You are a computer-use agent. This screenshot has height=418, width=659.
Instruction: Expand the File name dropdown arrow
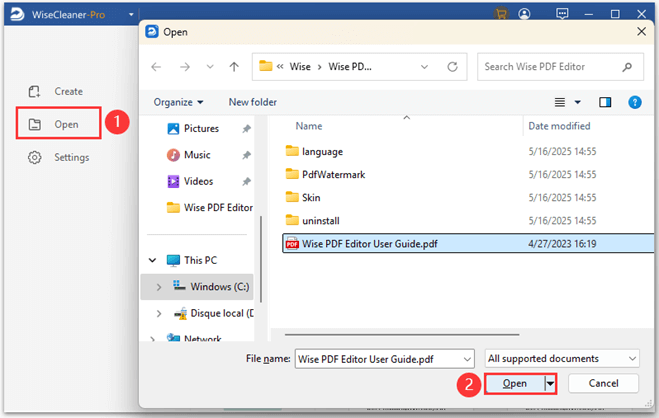coord(467,359)
